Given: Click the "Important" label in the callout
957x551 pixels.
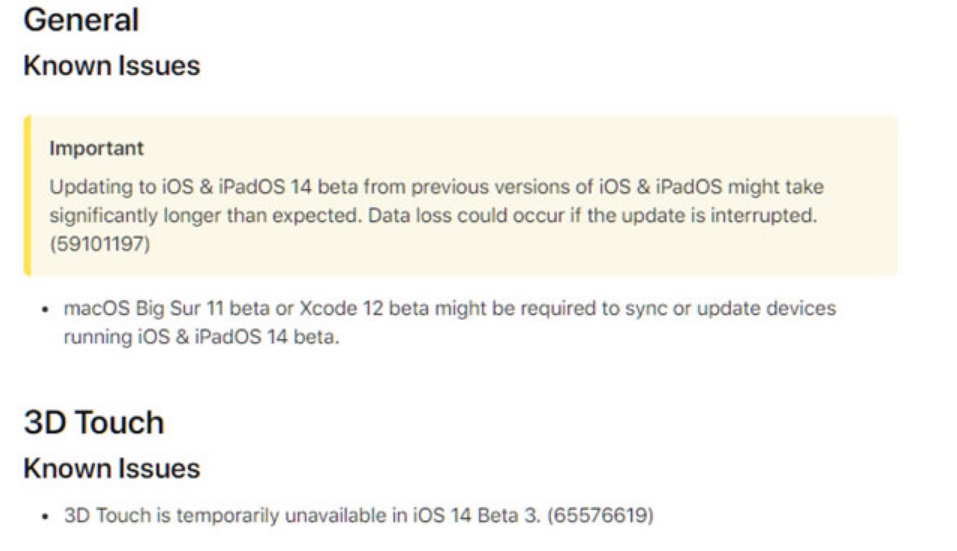Looking at the screenshot, I should point(97,148).
